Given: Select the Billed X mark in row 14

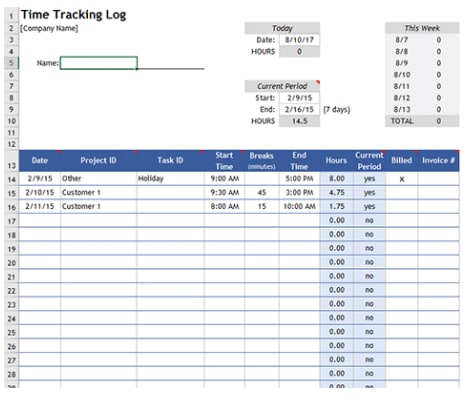Looking at the screenshot, I should pos(402,179).
